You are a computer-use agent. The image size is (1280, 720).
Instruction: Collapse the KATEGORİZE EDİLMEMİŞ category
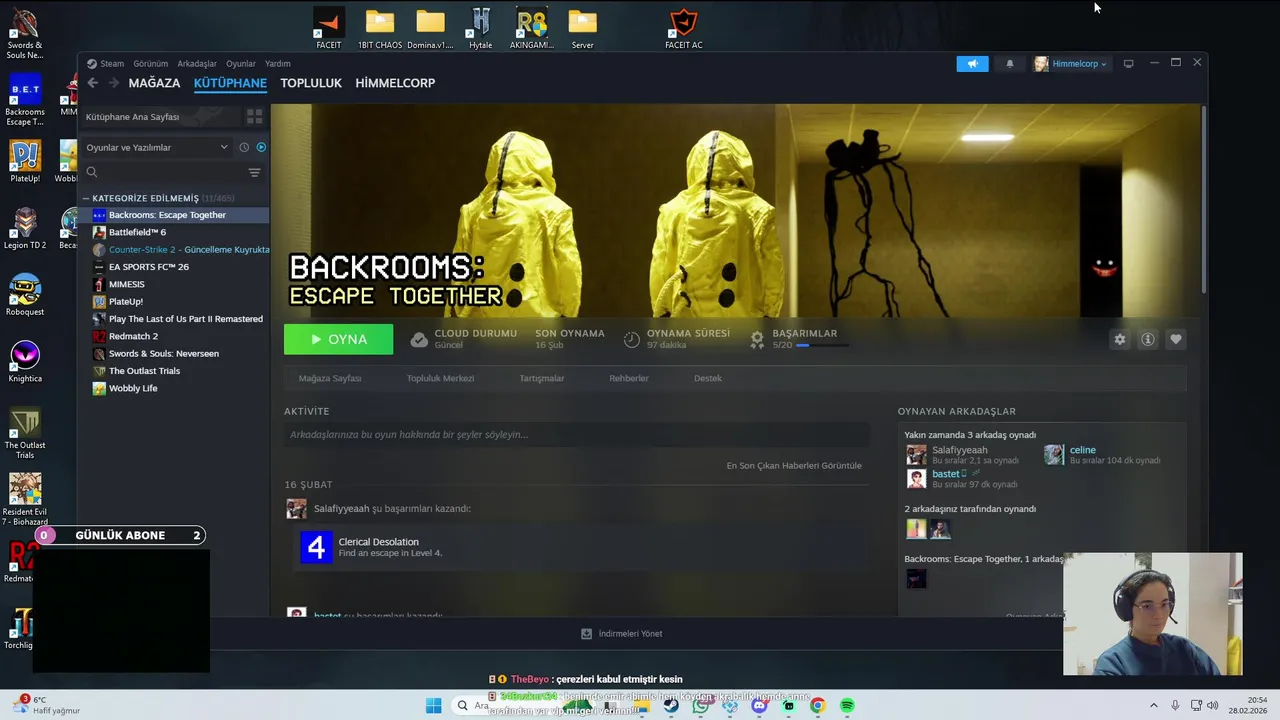click(x=86, y=198)
